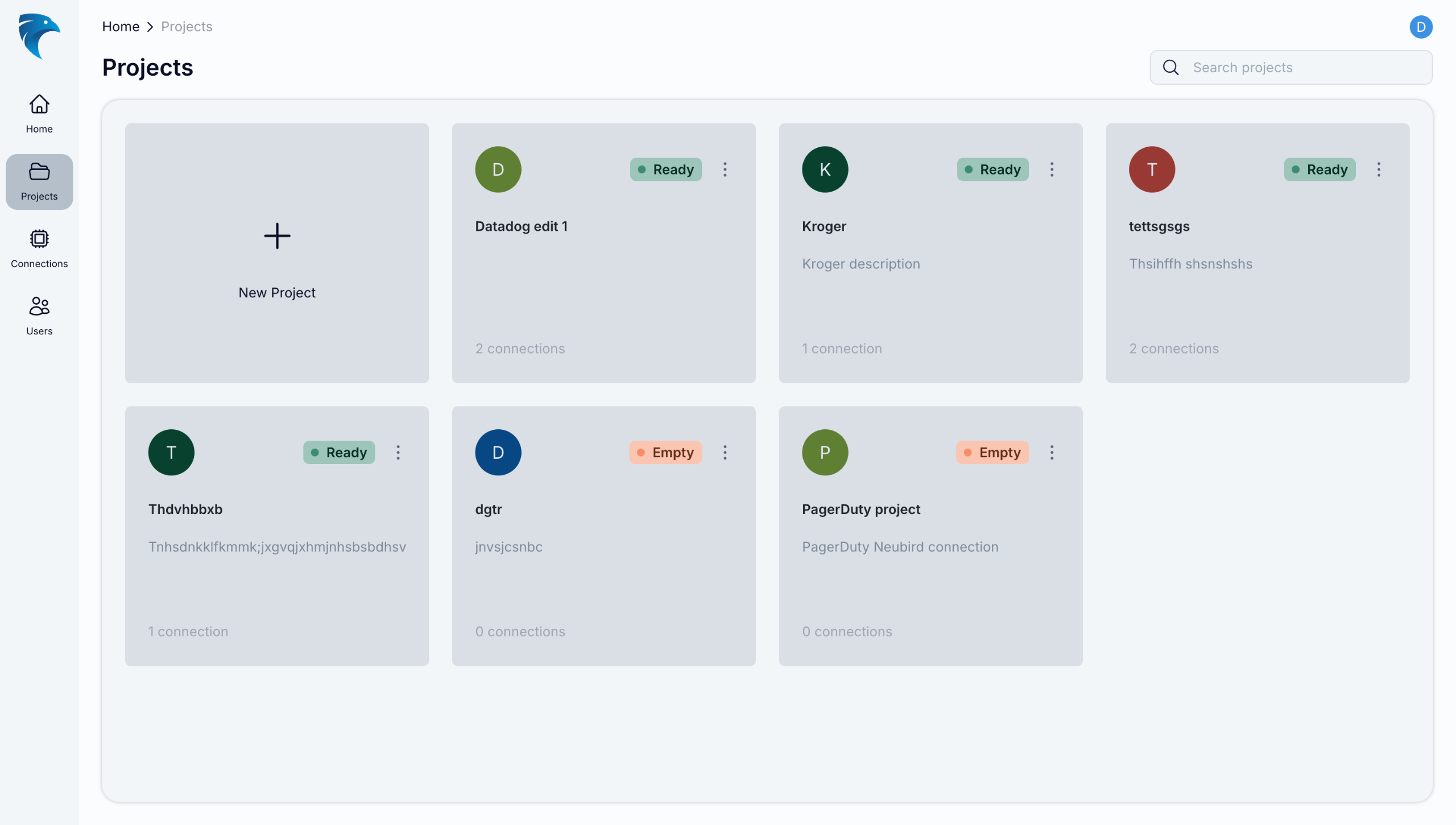Click the PagerDuty project avatar circle
The height and width of the screenshot is (825, 1456).
(x=825, y=453)
